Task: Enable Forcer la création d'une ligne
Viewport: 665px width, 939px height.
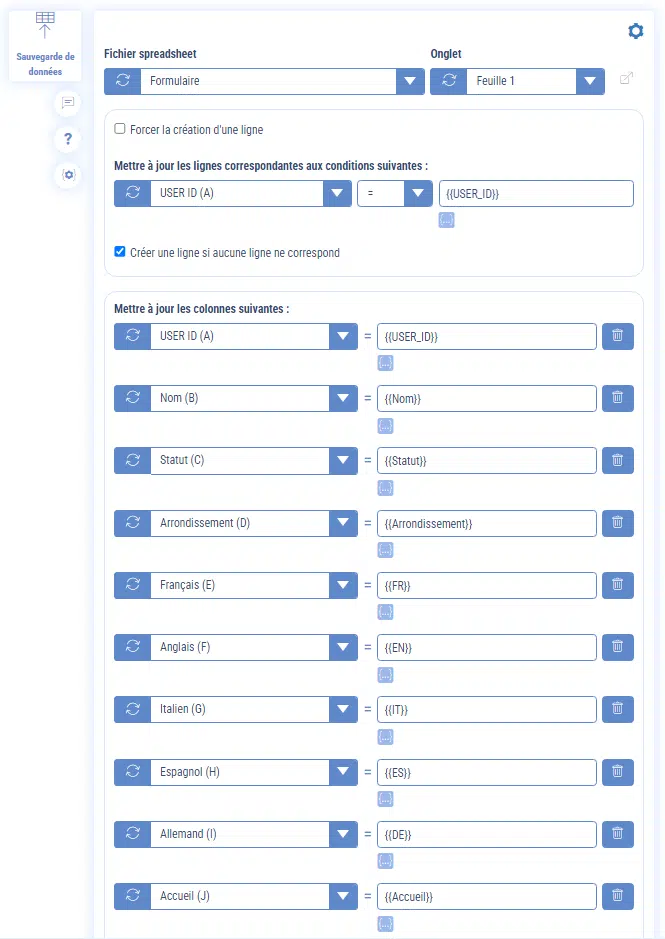Action: pos(120,129)
